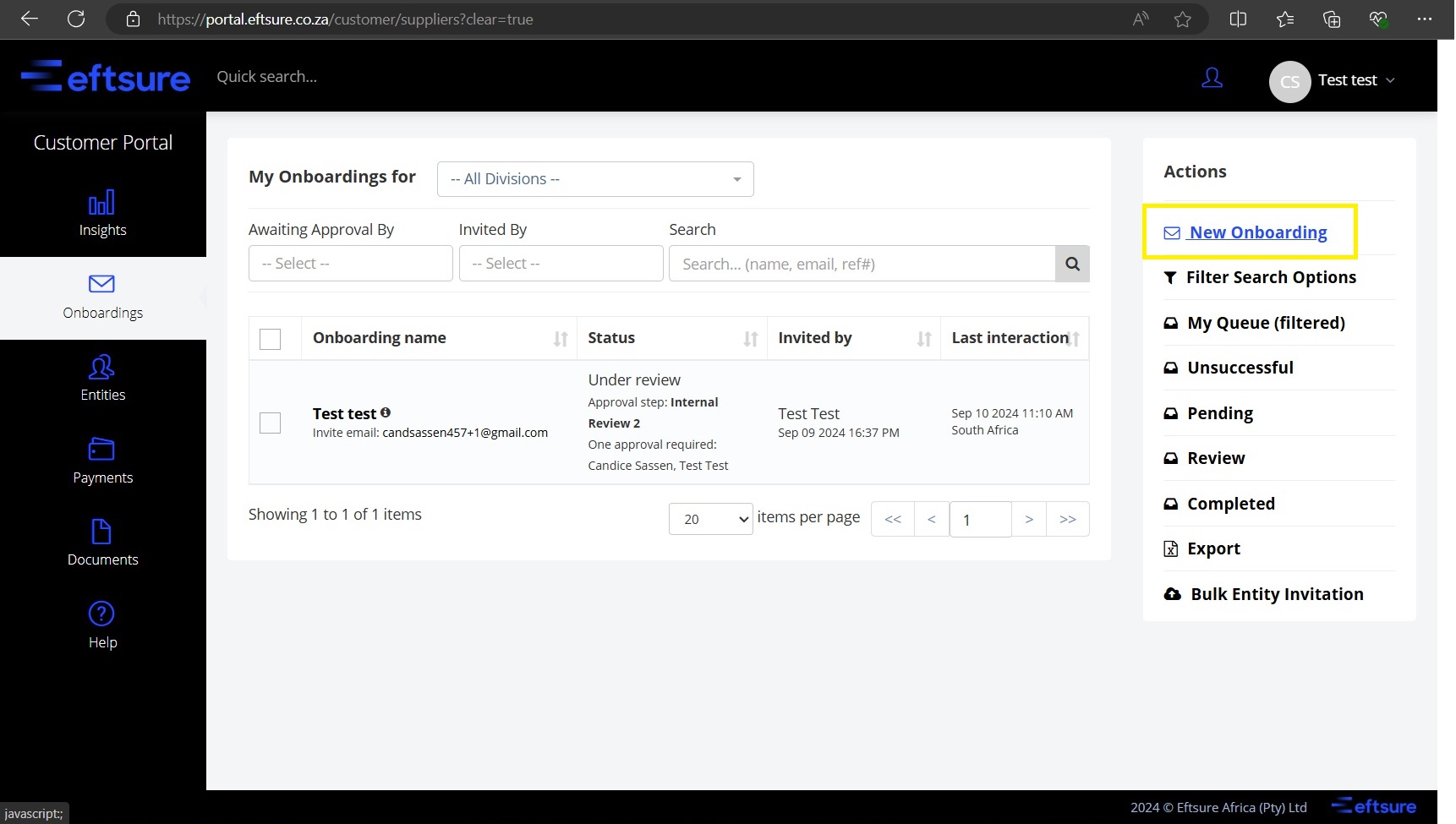Open the Payments wallet icon
The height and width of the screenshot is (824, 1456).
point(101,449)
